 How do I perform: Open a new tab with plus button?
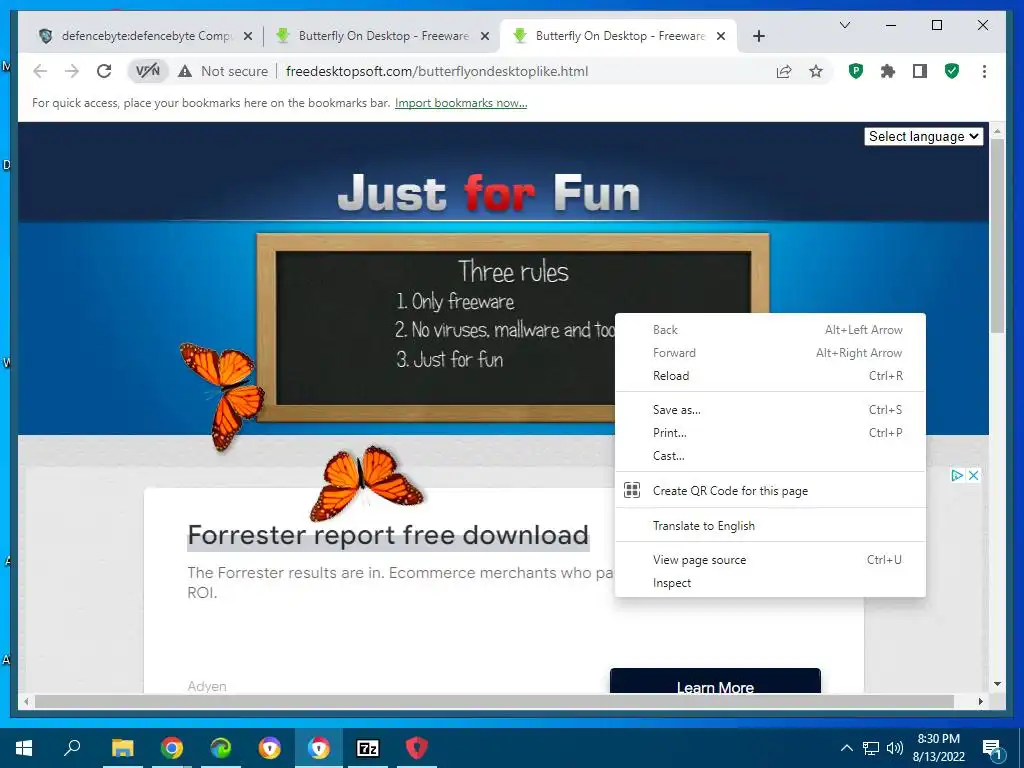click(758, 36)
